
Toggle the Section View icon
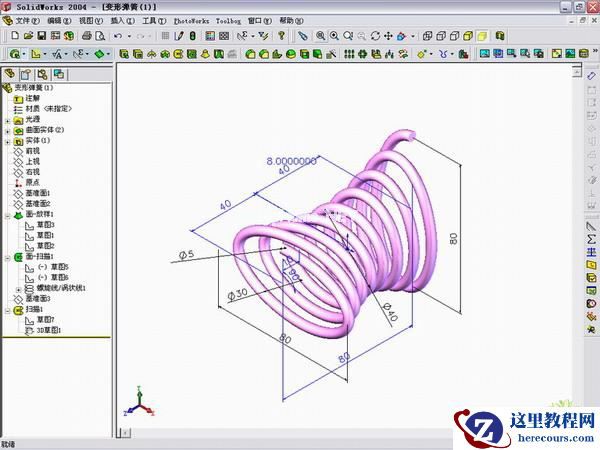(x=499, y=36)
